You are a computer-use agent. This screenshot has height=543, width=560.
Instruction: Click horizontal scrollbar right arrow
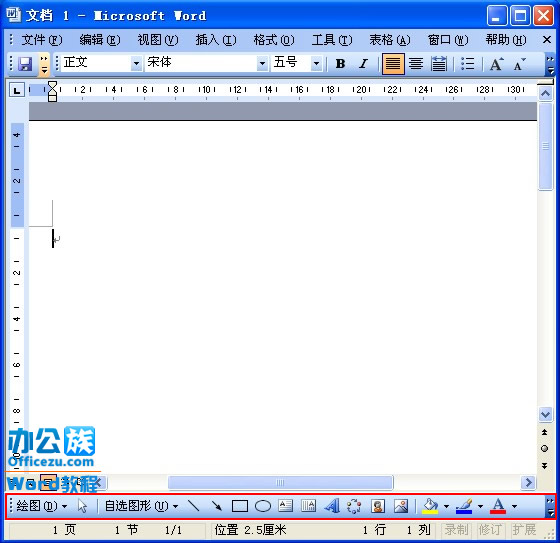pyautogui.click(x=528, y=483)
